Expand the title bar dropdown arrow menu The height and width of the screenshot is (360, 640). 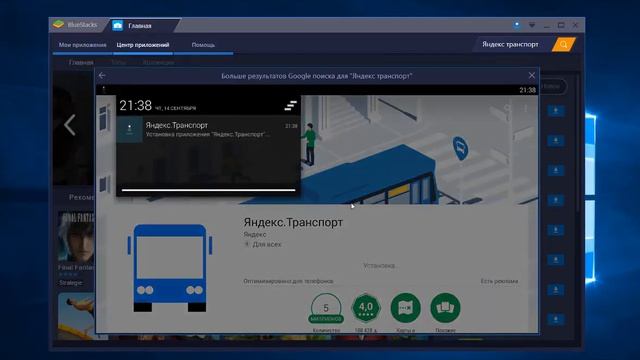click(532, 25)
